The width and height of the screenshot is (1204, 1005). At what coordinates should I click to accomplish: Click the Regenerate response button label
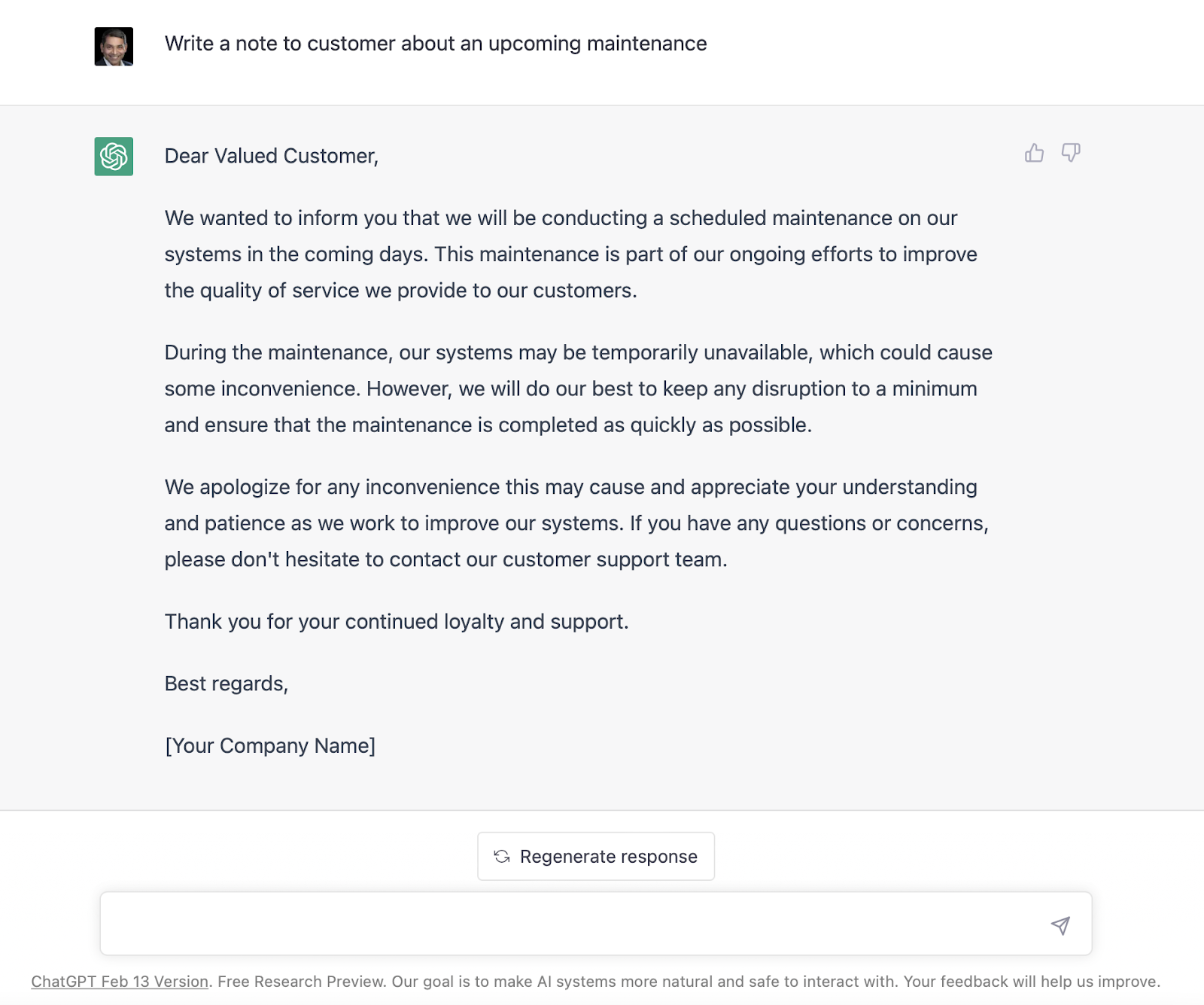point(608,857)
